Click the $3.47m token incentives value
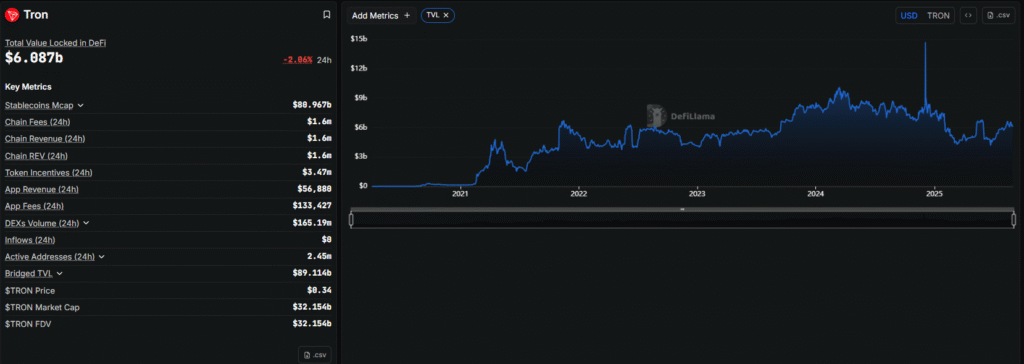The image size is (1024, 364). [x=317, y=173]
